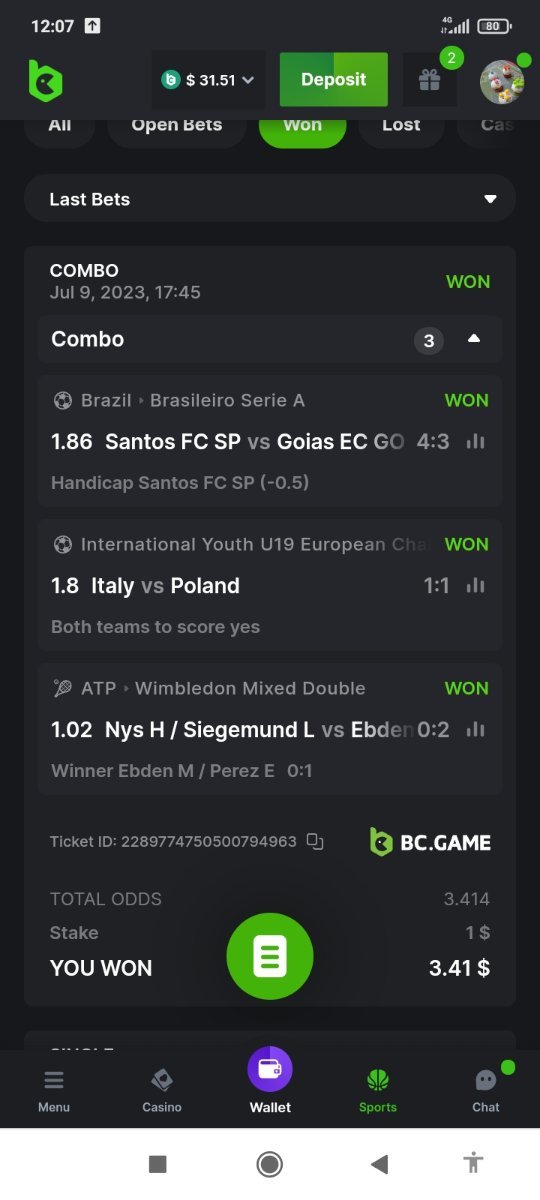
Task: Open the Wallet from bottom navigation
Action: [x=270, y=1080]
